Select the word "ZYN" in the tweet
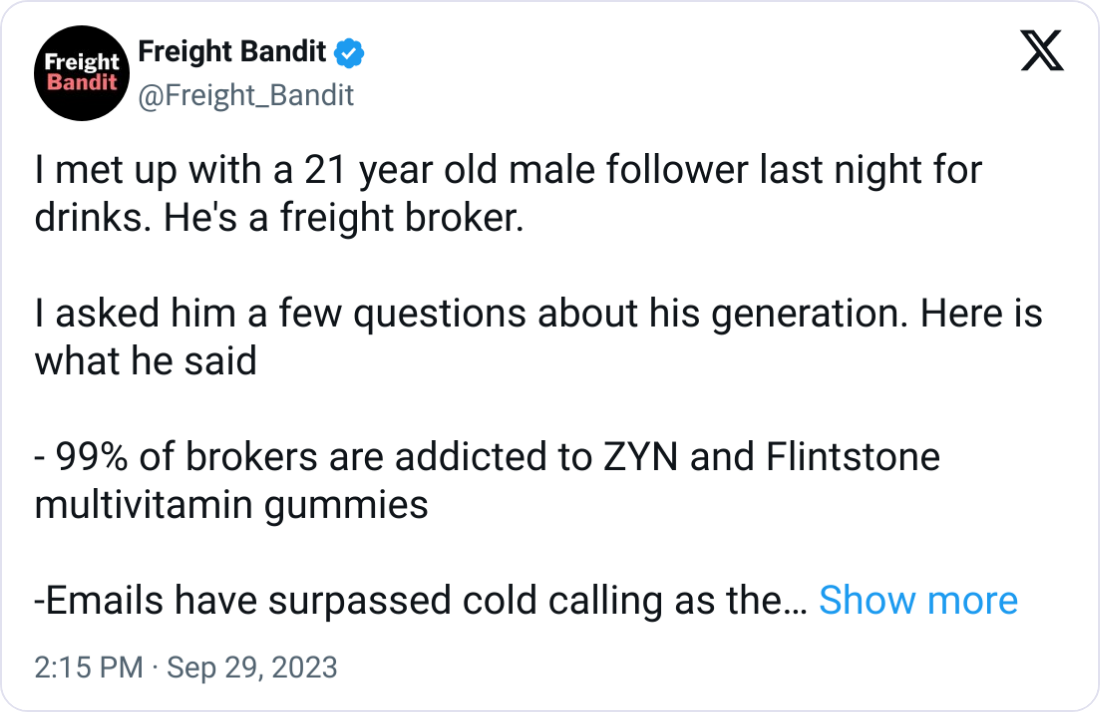 [x=640, y=457]
